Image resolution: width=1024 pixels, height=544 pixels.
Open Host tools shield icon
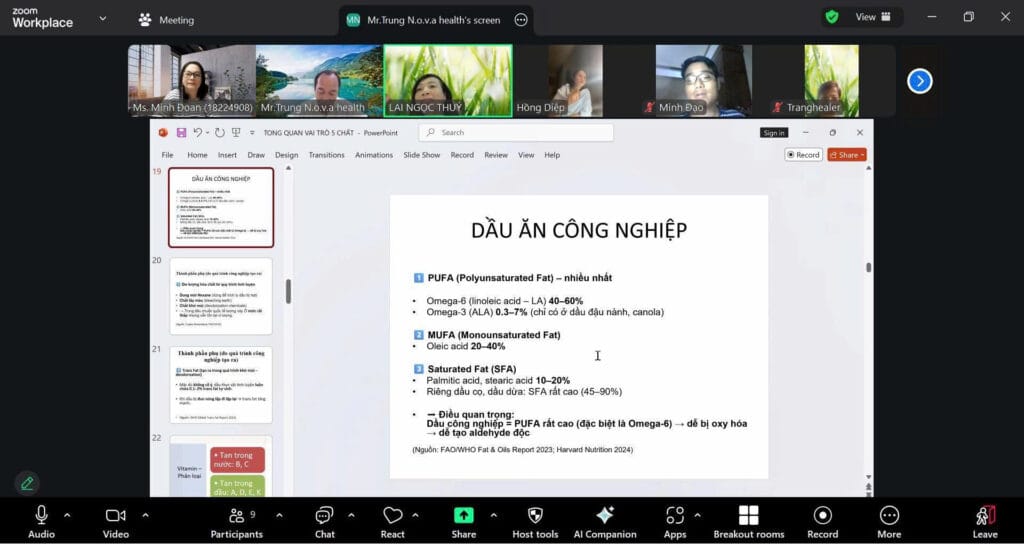tap(534, 520)
